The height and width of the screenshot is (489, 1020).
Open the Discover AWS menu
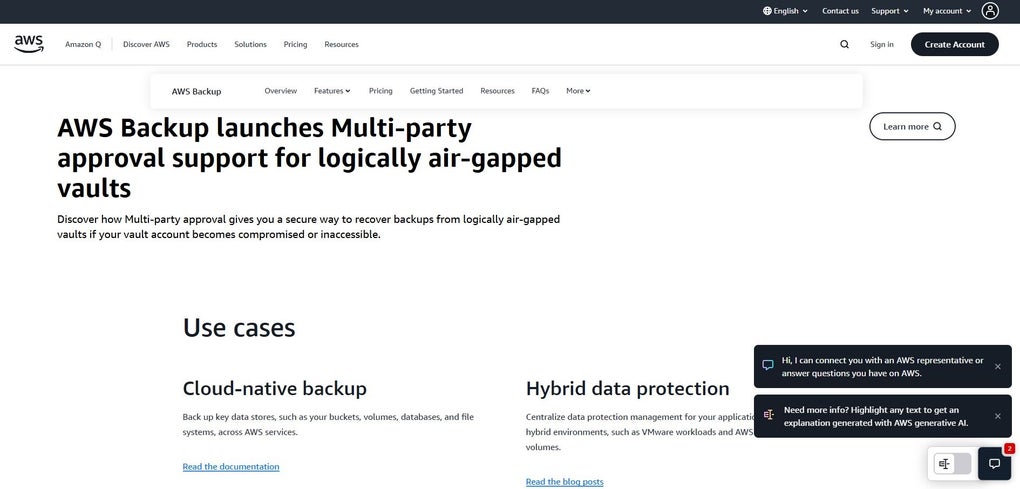[146, 44]
